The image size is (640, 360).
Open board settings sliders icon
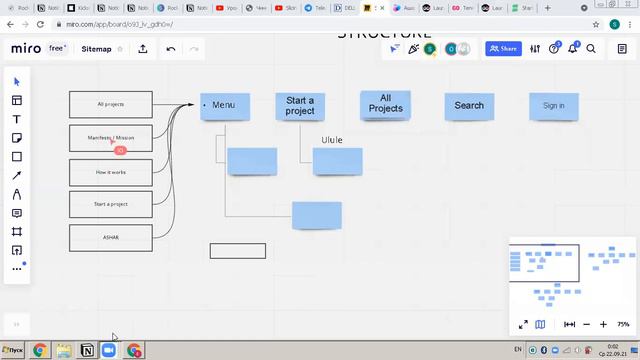[535, 49]
